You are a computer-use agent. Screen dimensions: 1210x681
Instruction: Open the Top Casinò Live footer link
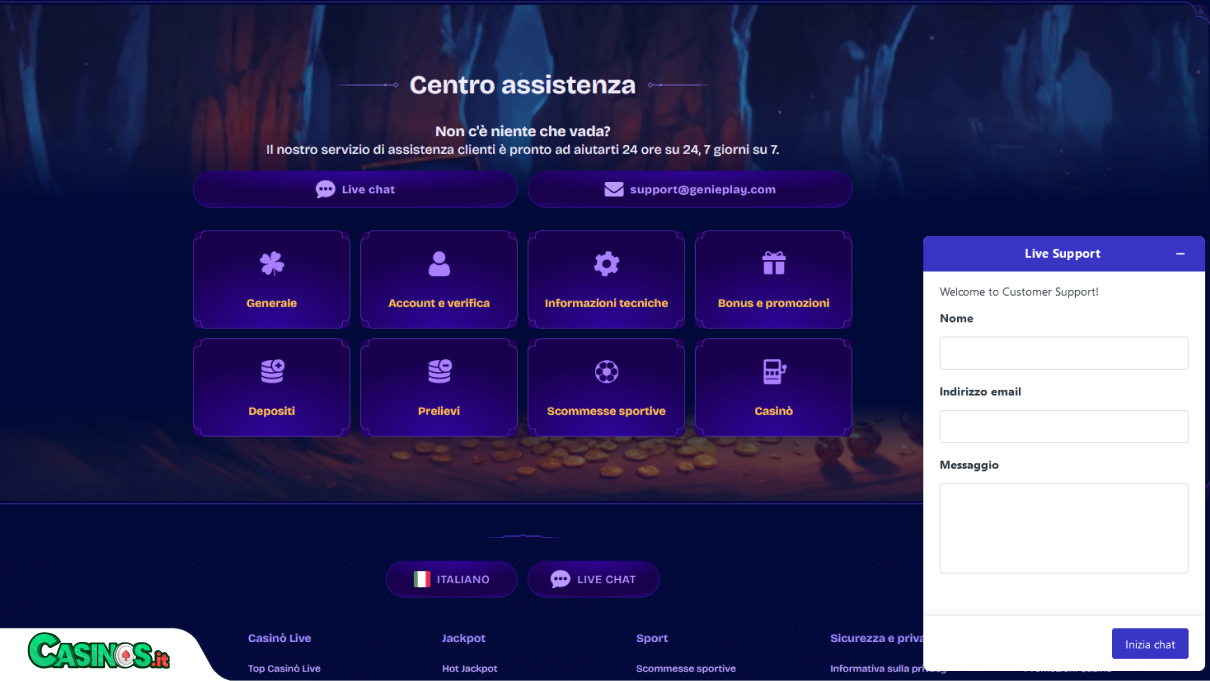click(x=284, y=668)
